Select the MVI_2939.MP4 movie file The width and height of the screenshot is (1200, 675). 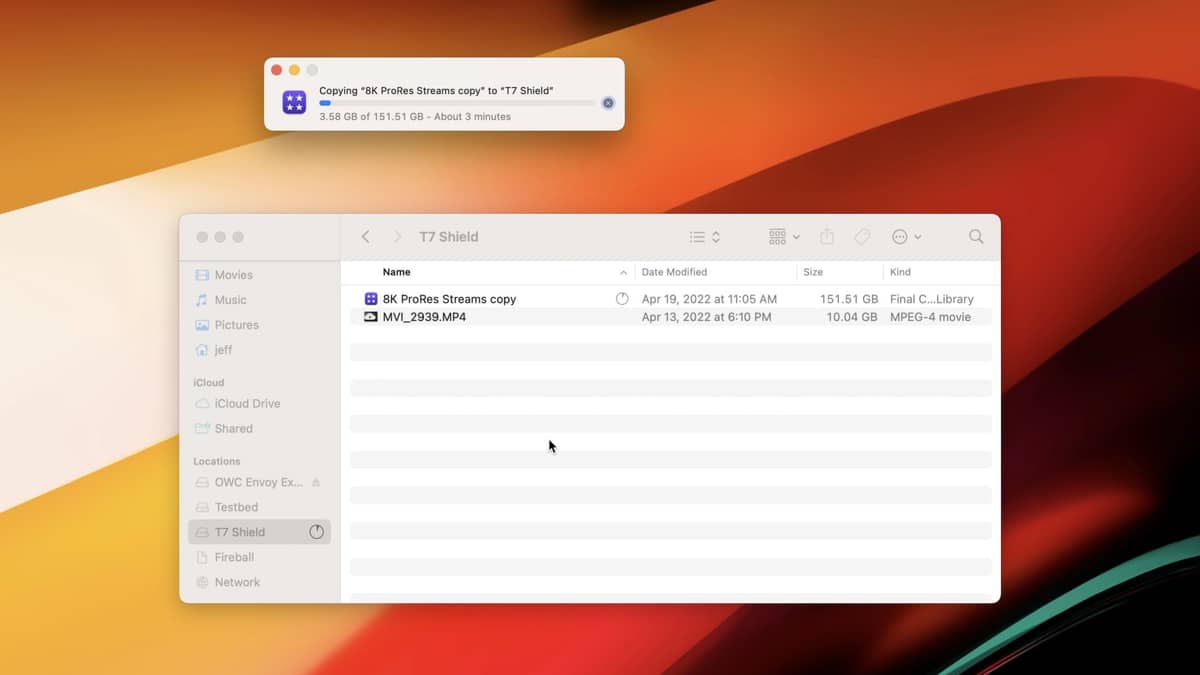click(424, 317)
